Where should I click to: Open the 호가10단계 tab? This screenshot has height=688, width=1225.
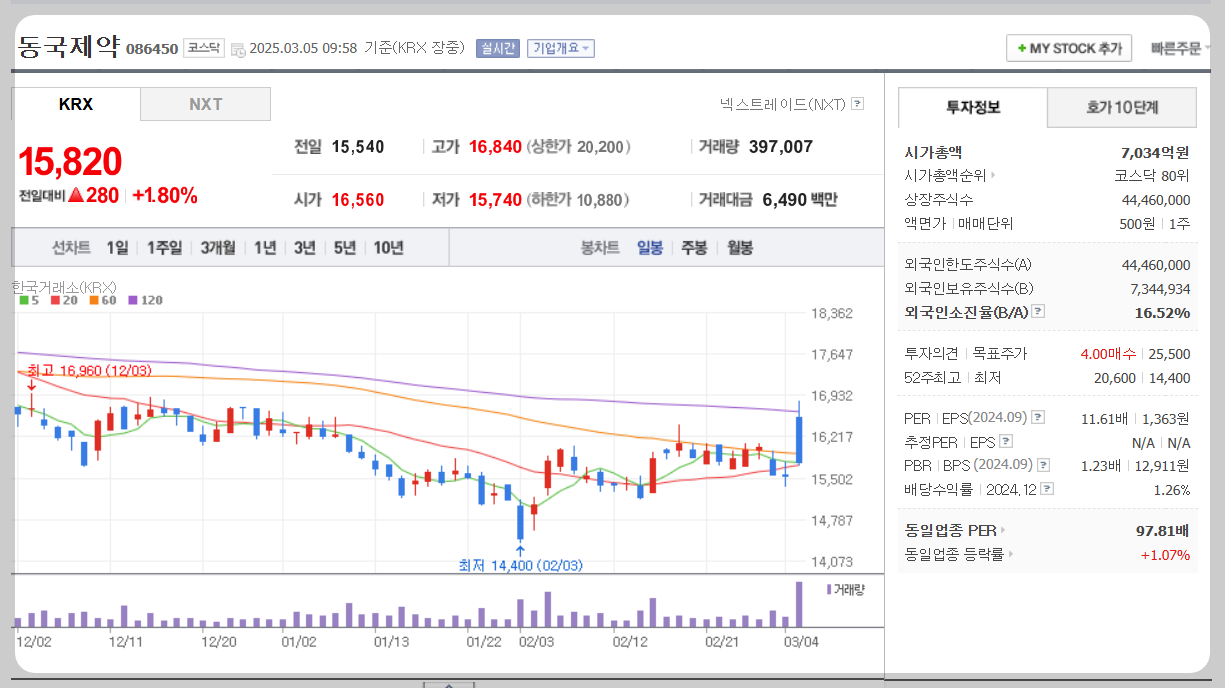point(1122,107)
